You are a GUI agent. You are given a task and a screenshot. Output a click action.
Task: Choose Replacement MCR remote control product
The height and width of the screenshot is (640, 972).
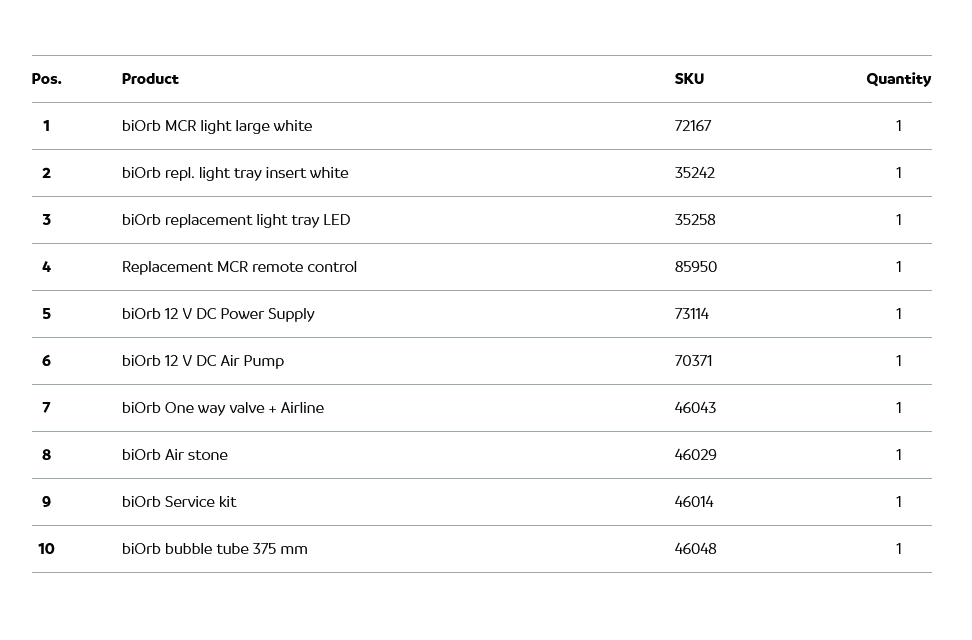(239, 267)
